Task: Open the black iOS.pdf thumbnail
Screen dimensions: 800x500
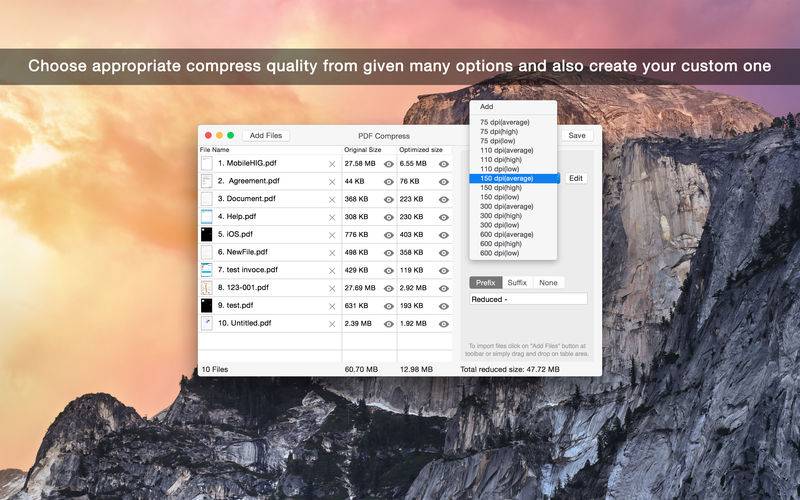Action: [x=206, y=235]
